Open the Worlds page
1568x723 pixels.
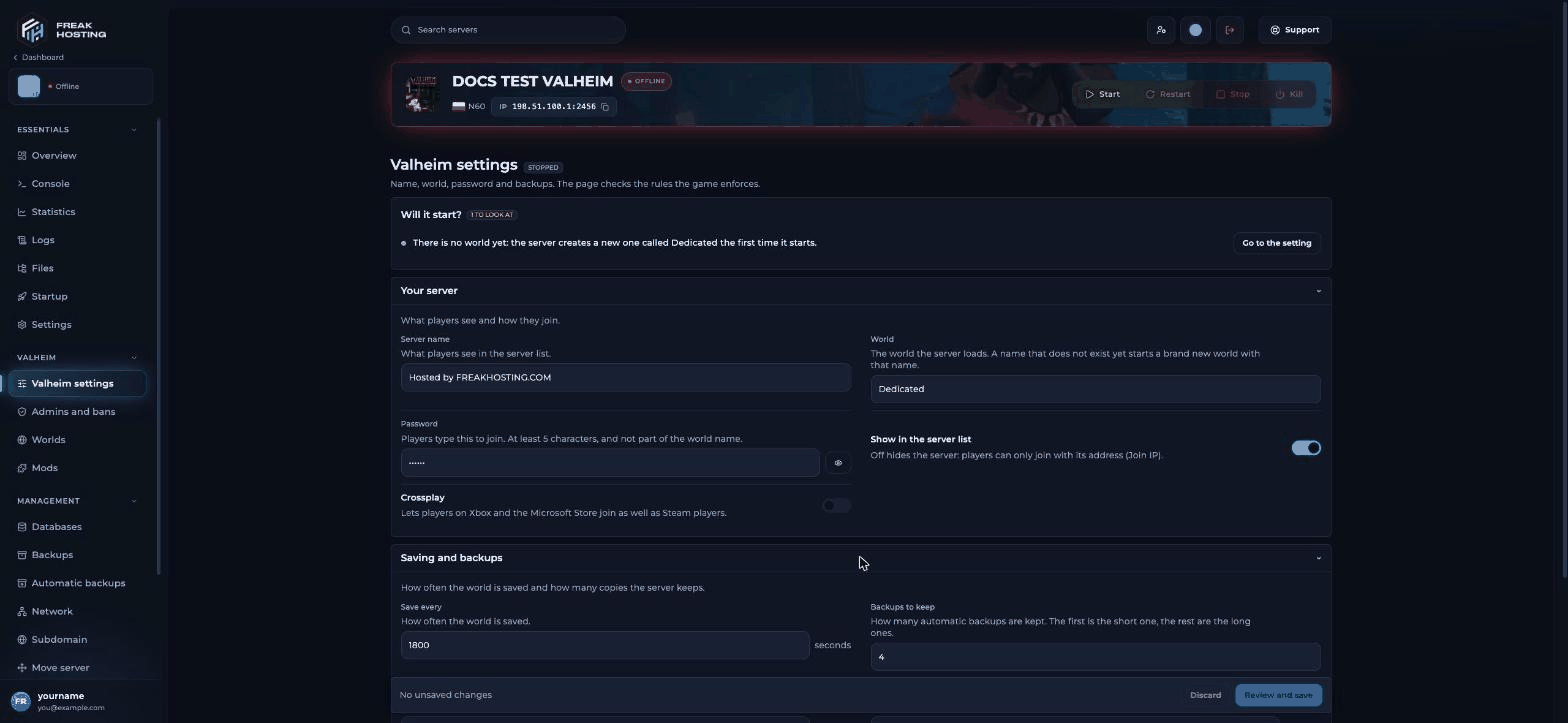(x=77, y=440)
